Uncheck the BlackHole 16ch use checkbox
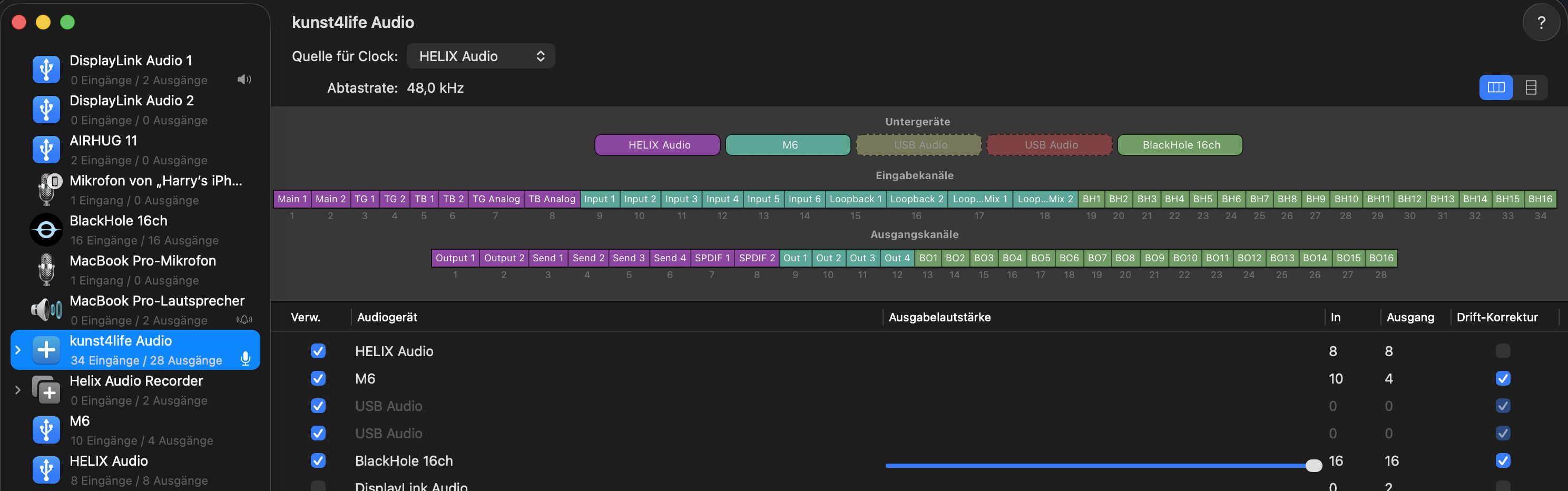The width and height of the screenshot is (1568, 491). point(318,460)
